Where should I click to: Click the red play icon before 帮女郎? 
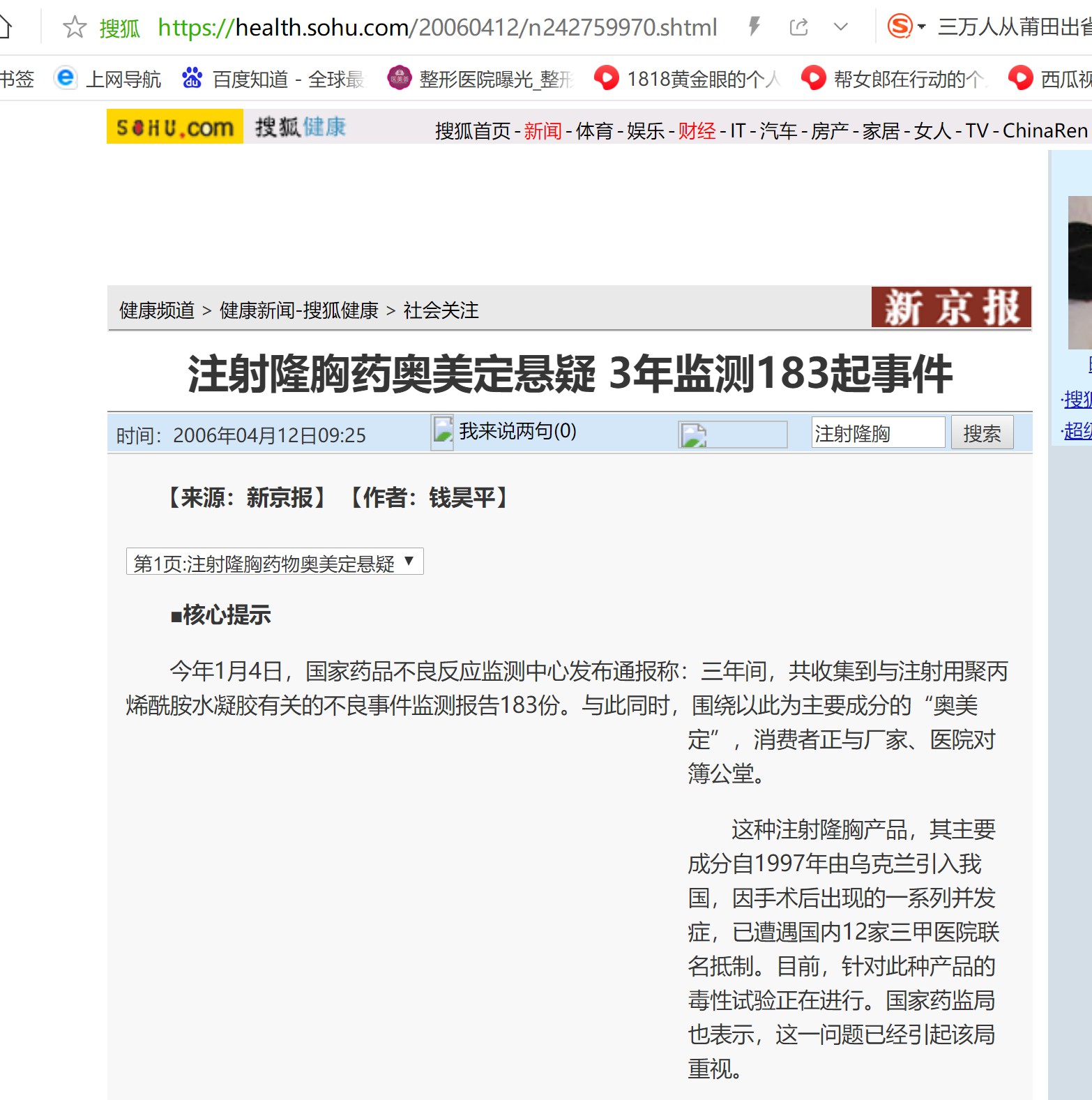[x=813, y=77]
